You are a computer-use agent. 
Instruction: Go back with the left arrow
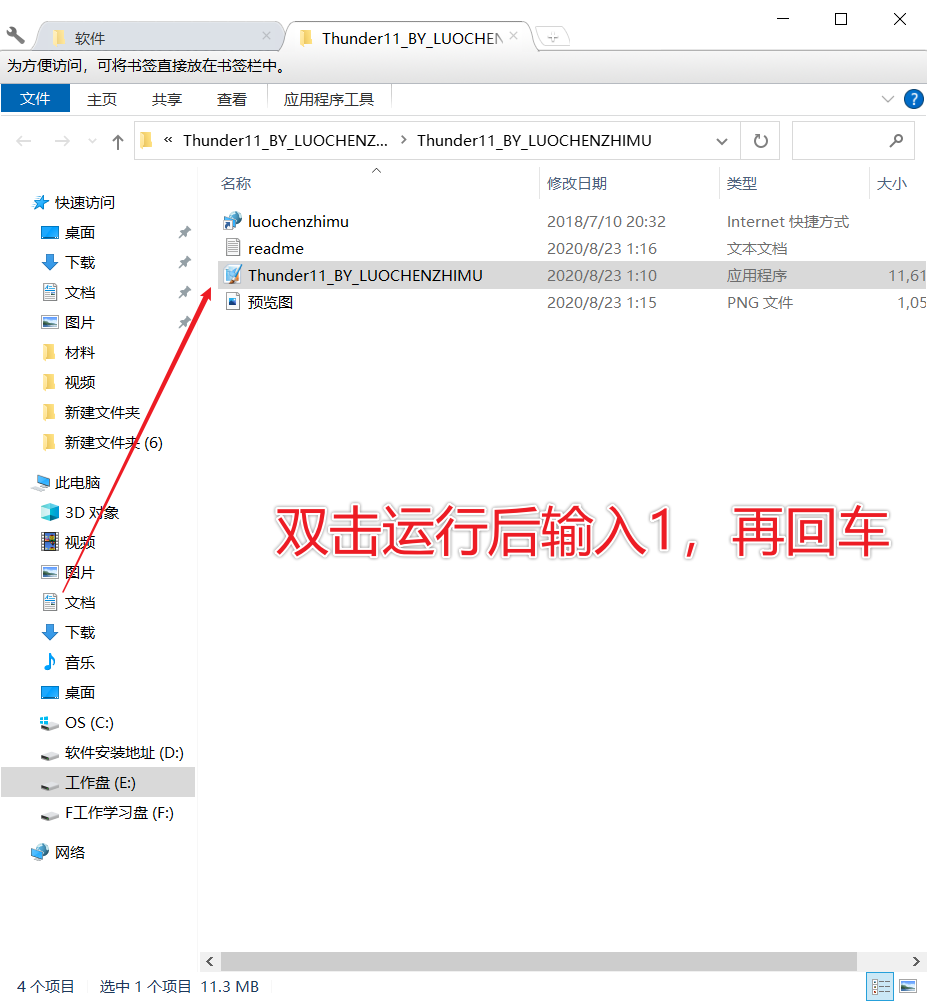24,141
